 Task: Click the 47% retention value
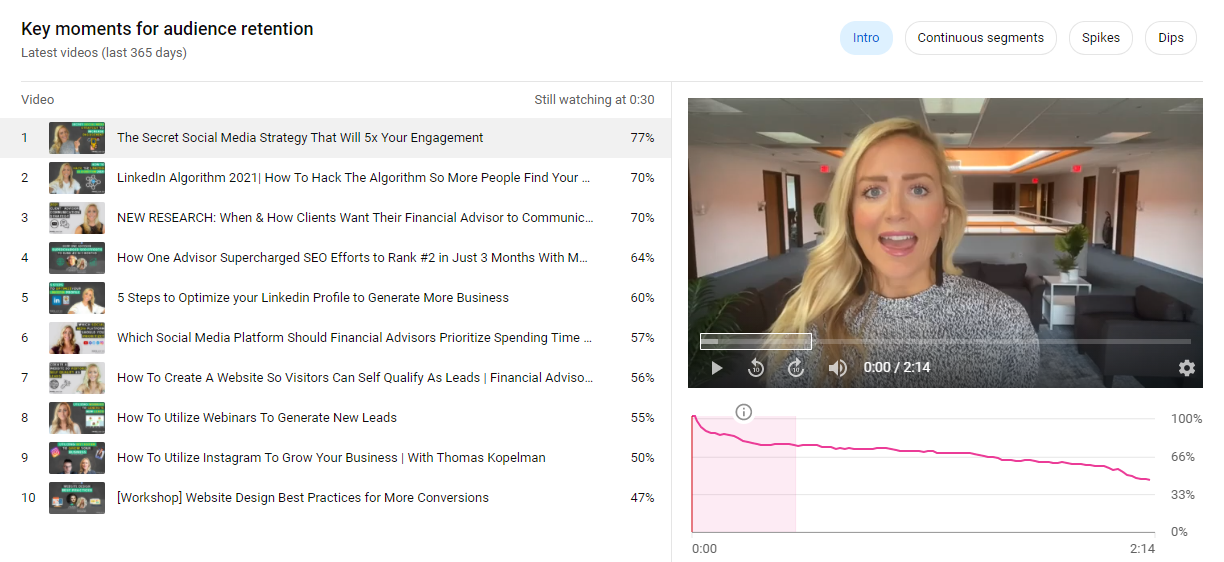pyautogui.click(x=642, y=498)
